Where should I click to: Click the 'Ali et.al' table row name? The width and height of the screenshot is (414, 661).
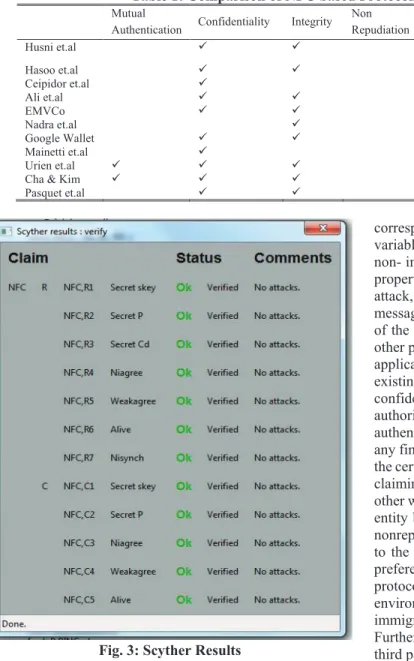coord(44,97)
